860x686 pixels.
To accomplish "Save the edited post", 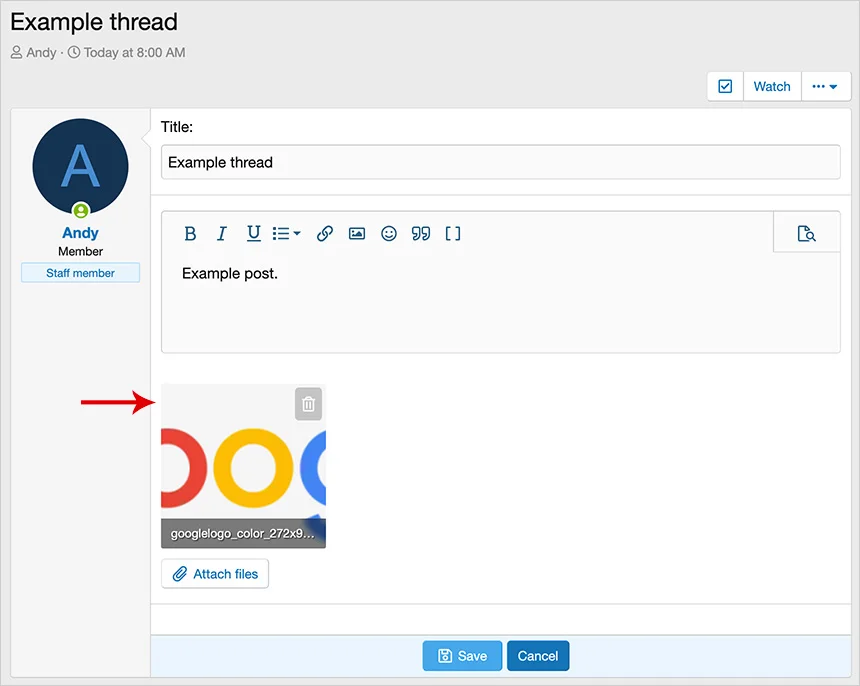I will coord(462,656).
